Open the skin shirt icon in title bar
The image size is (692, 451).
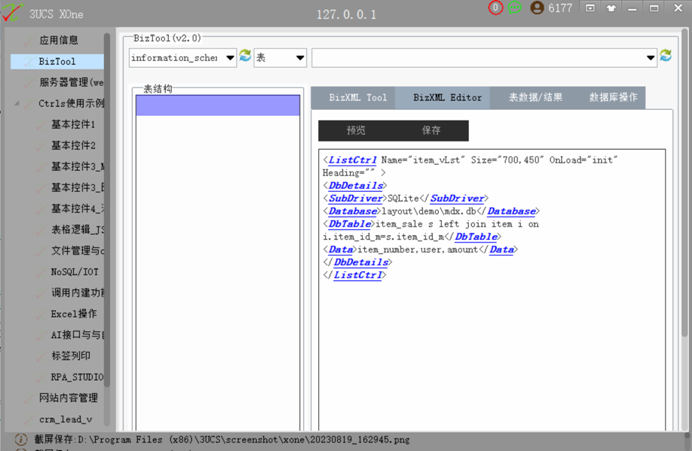[611, 8]
